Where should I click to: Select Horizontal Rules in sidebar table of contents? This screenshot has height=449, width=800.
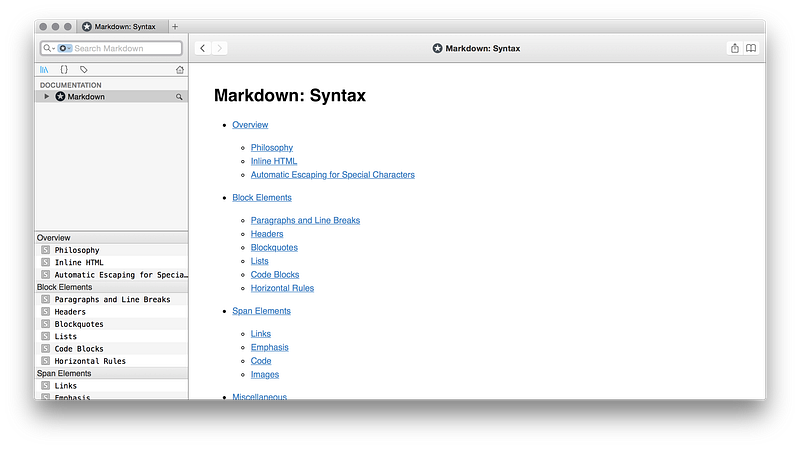[111, 361]
